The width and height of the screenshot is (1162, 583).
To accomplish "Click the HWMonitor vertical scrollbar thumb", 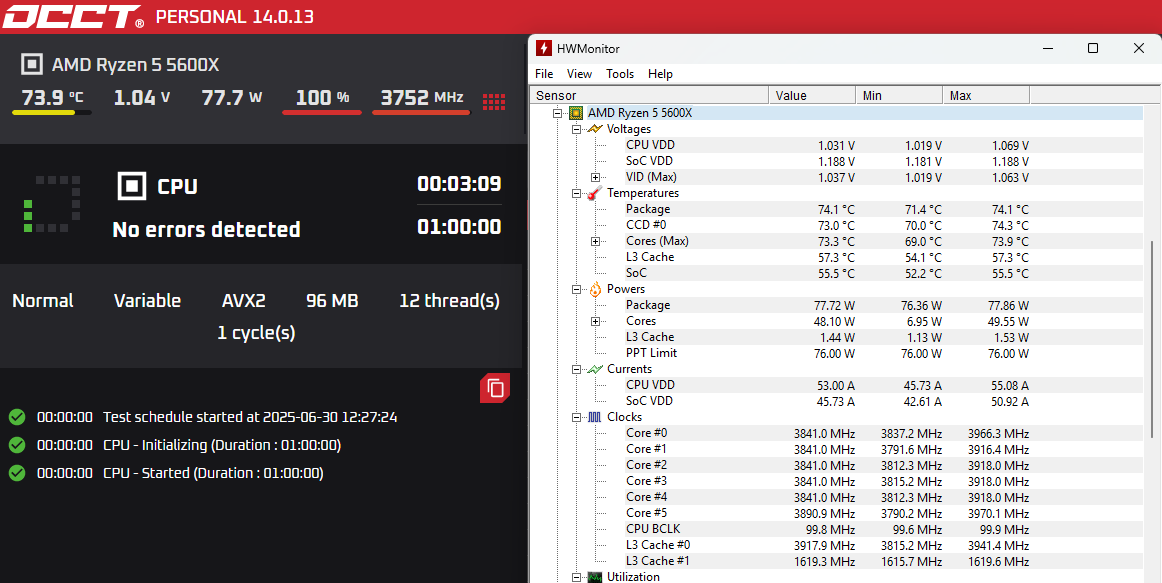I will point(1152,339).
